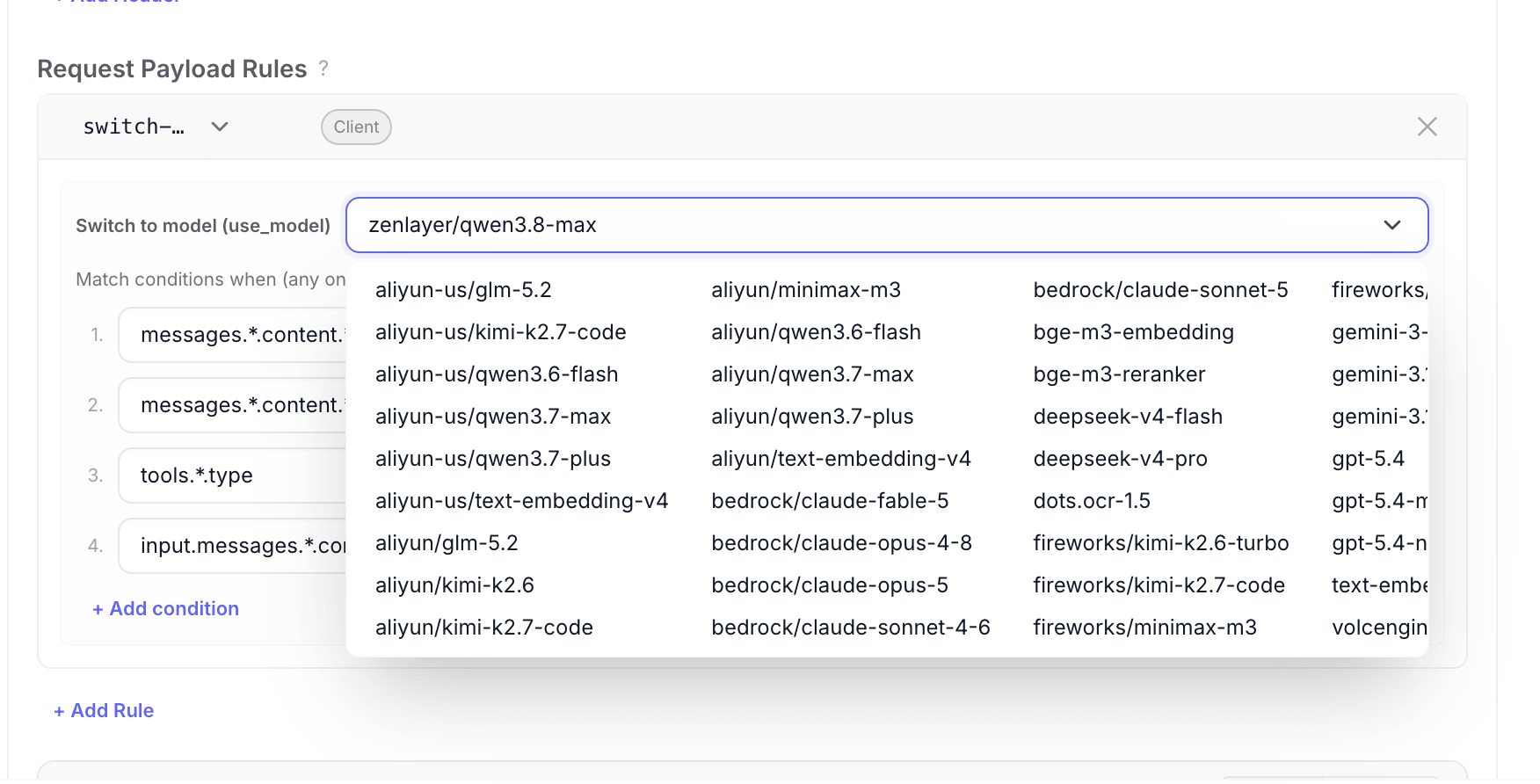
Task: Choose aliyun/kimi-k2.6 model
Action: (454, 585)
